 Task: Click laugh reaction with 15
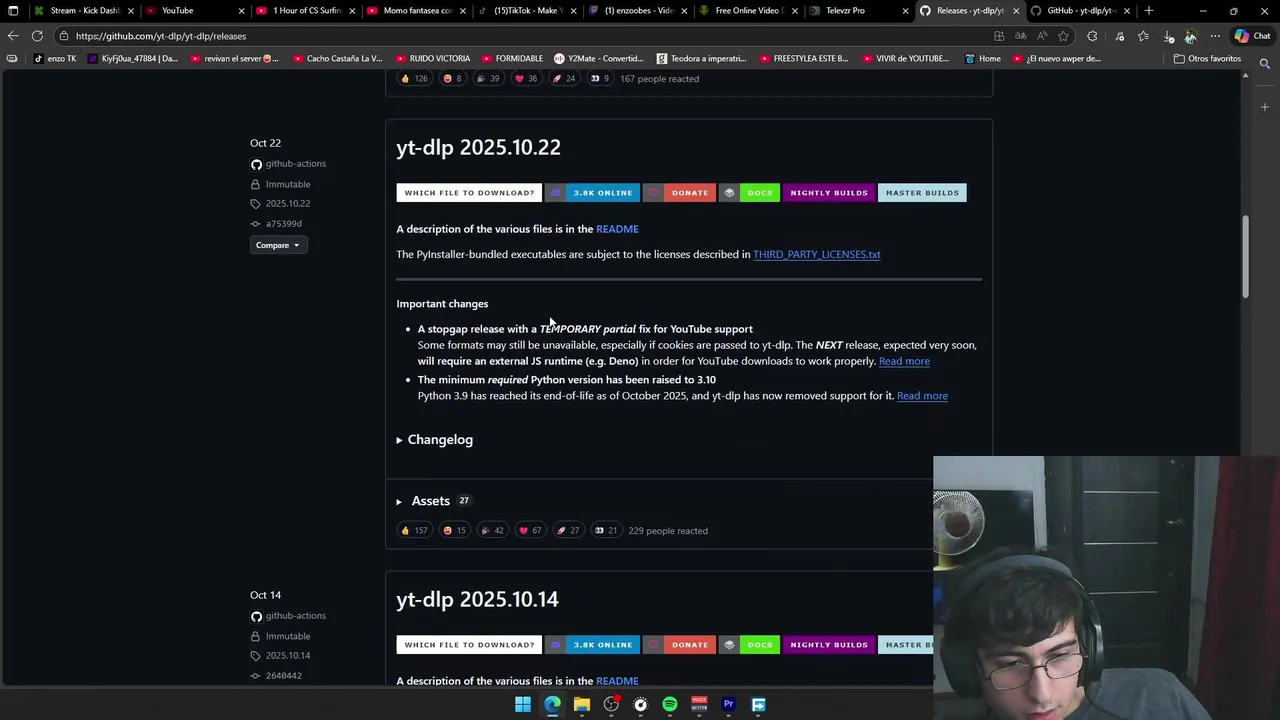[x=454, y=531]
